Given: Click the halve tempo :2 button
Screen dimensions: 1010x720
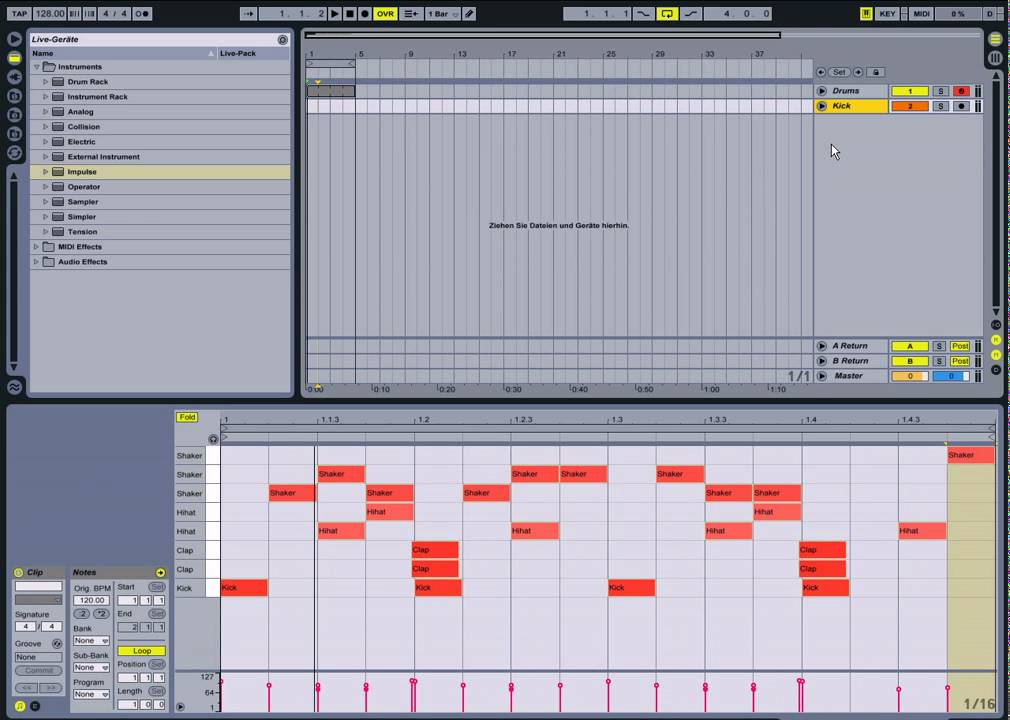Looking at the screenshot, I should point(82,614).
